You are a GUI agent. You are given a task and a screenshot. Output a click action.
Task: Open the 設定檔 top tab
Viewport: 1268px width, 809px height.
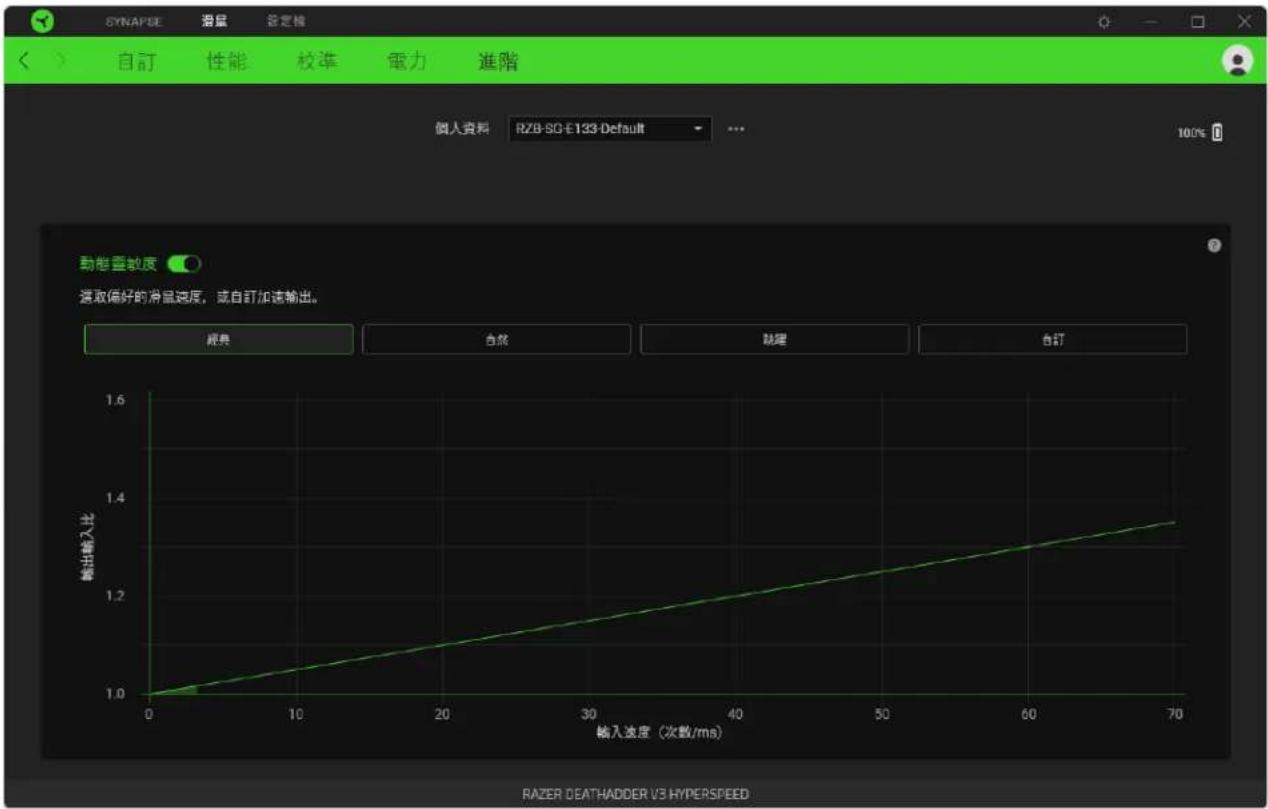(285, 21)
